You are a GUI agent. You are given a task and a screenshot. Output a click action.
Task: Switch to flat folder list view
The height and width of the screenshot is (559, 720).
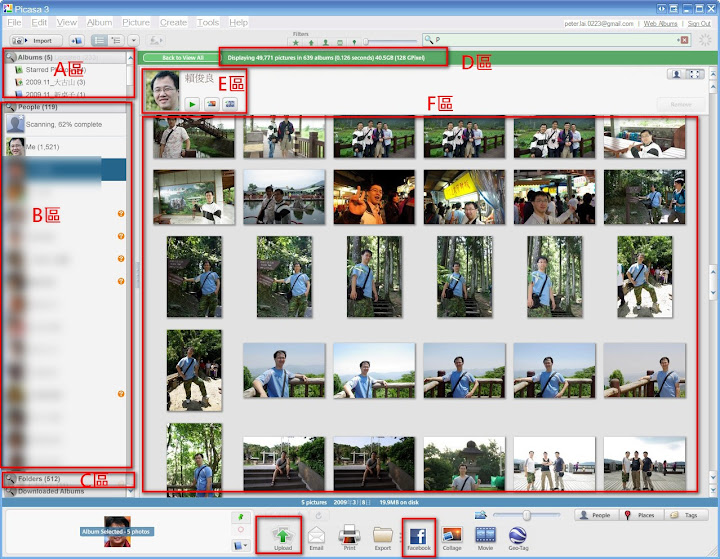[x=99, y=41]
